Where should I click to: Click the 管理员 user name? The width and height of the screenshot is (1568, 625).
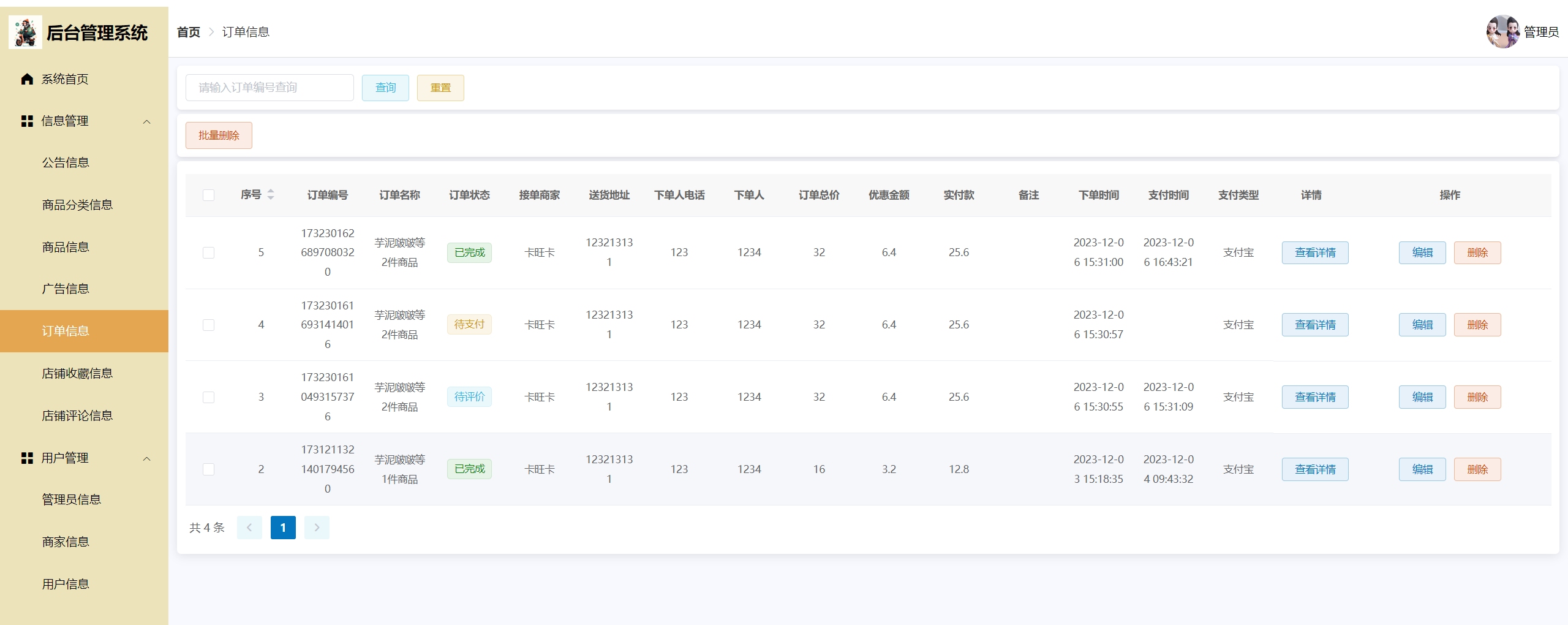click(1541, 32)
